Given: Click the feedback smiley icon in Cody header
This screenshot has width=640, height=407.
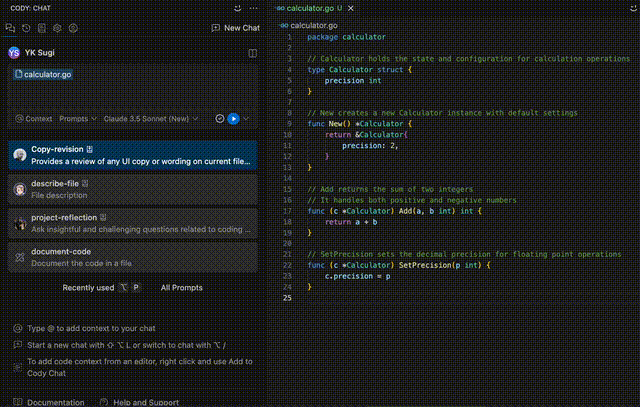Looking at the screenshot, I should point(238,8).
